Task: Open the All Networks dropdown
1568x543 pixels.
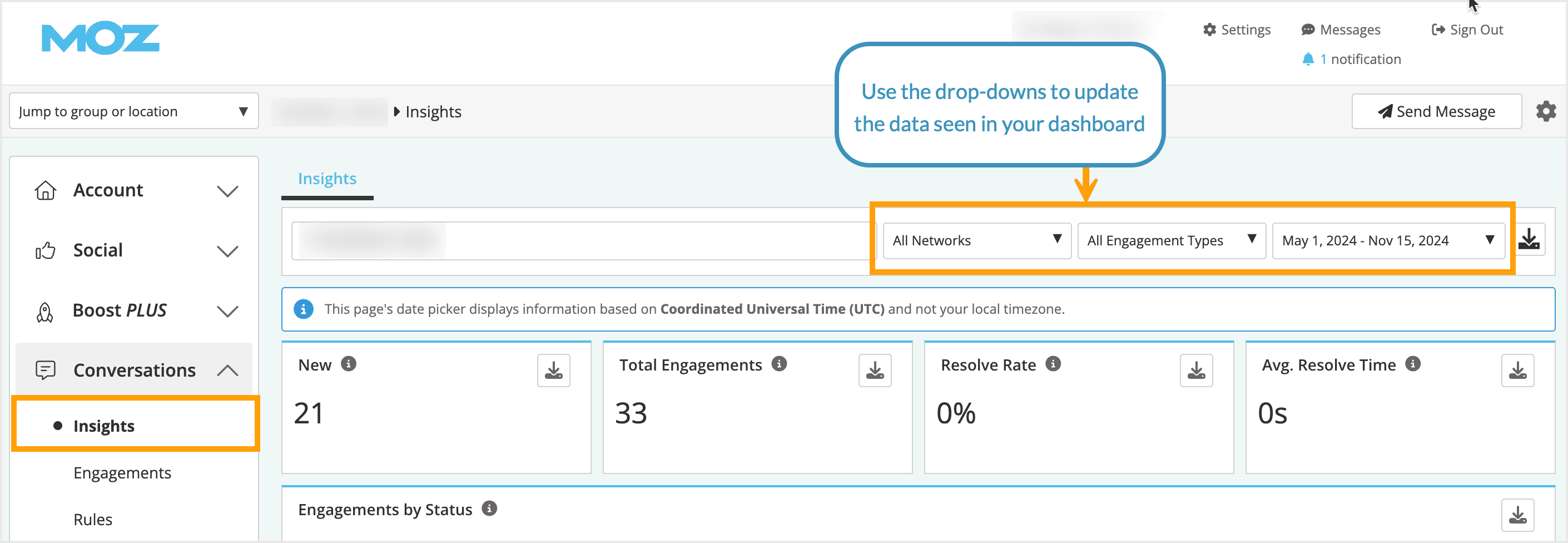Action: pos(976,240)
